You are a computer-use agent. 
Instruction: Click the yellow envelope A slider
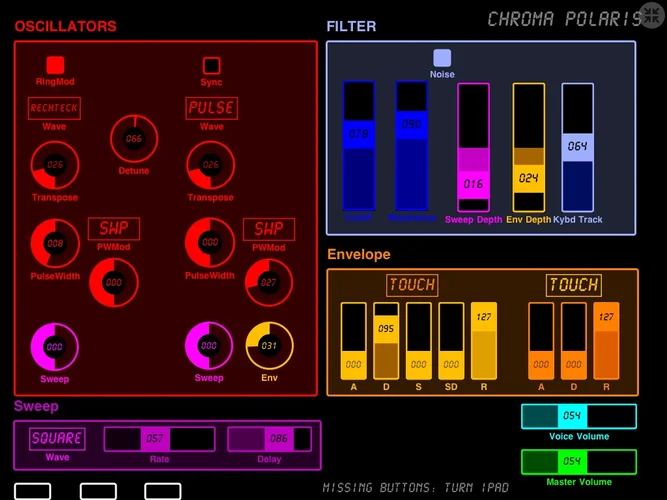pos(353,341)
